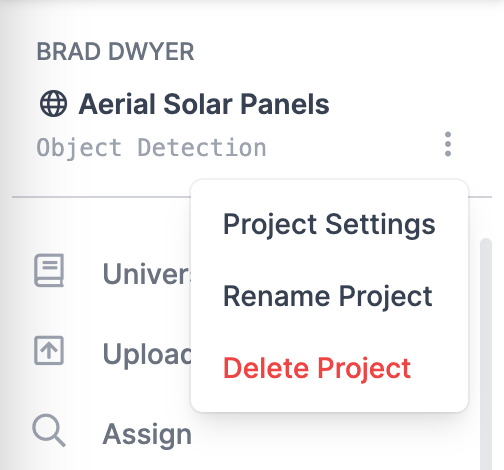
Task: Click empty header space beside BRAD DWYER
Action: click(333, 52)
